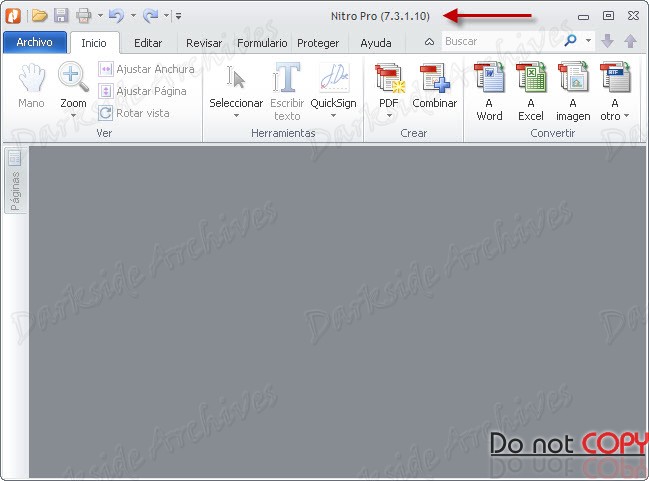
Task: Collapse the ribbon with the caret icon
Action: pos(429,42)
